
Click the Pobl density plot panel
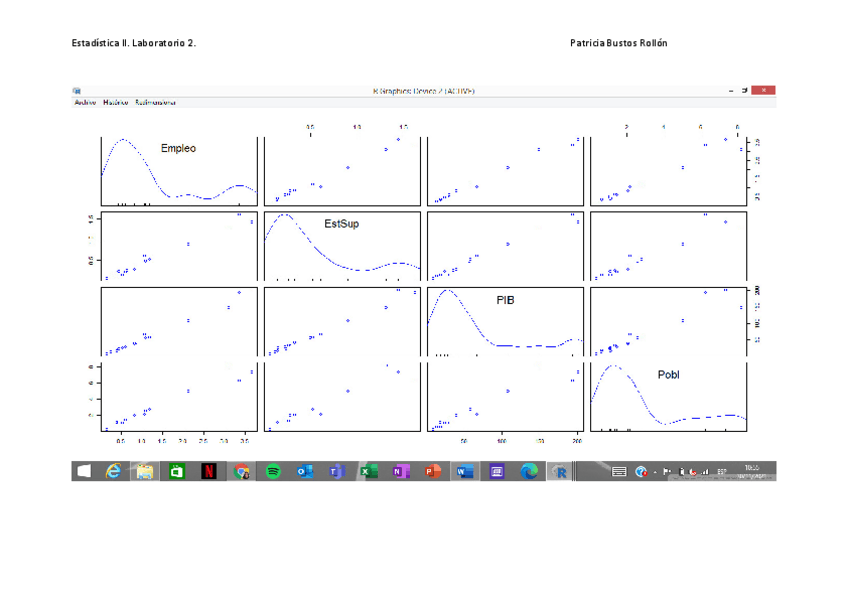(x=668, y=397)
